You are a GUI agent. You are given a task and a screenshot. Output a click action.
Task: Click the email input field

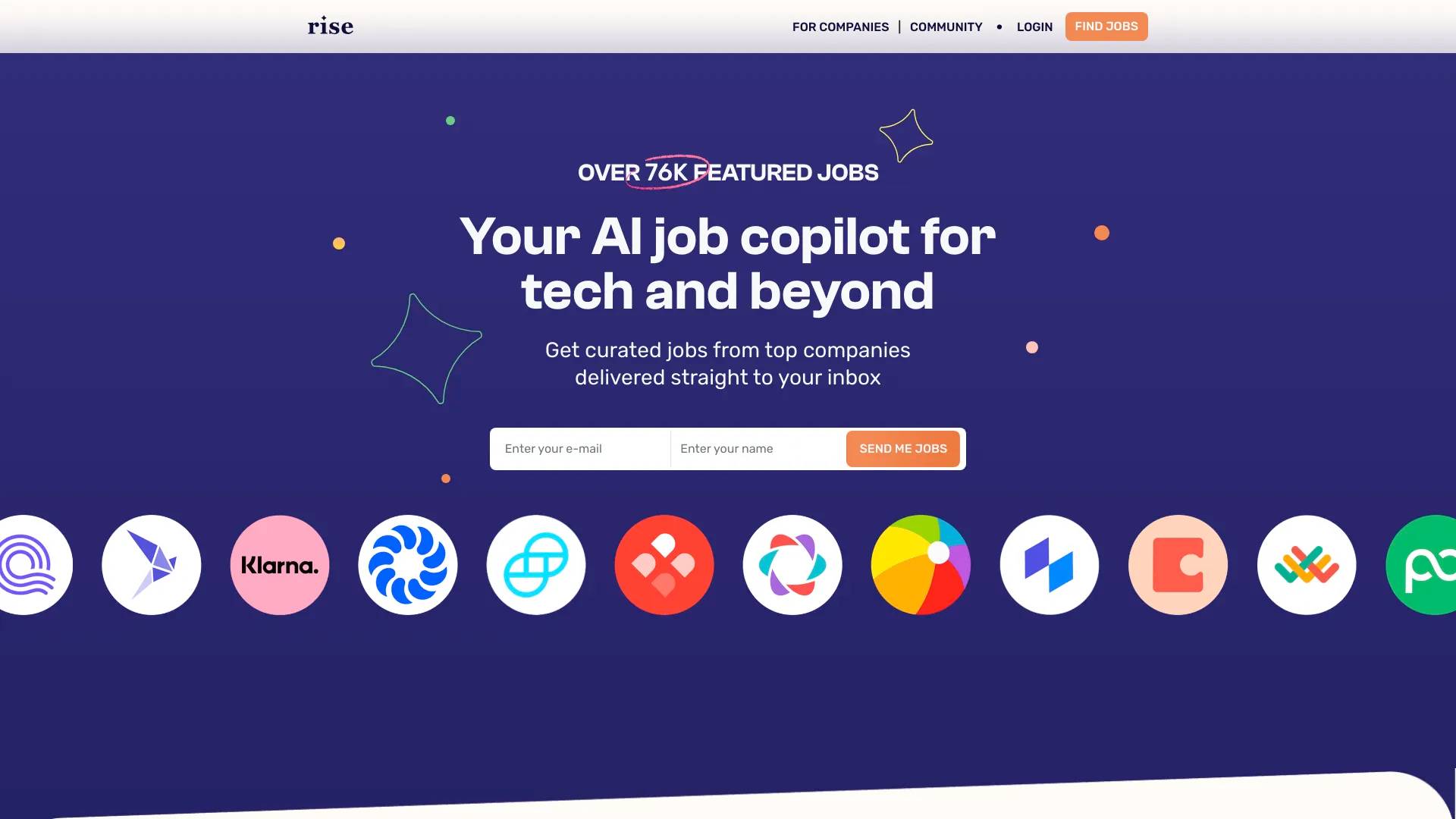(579, 448)
